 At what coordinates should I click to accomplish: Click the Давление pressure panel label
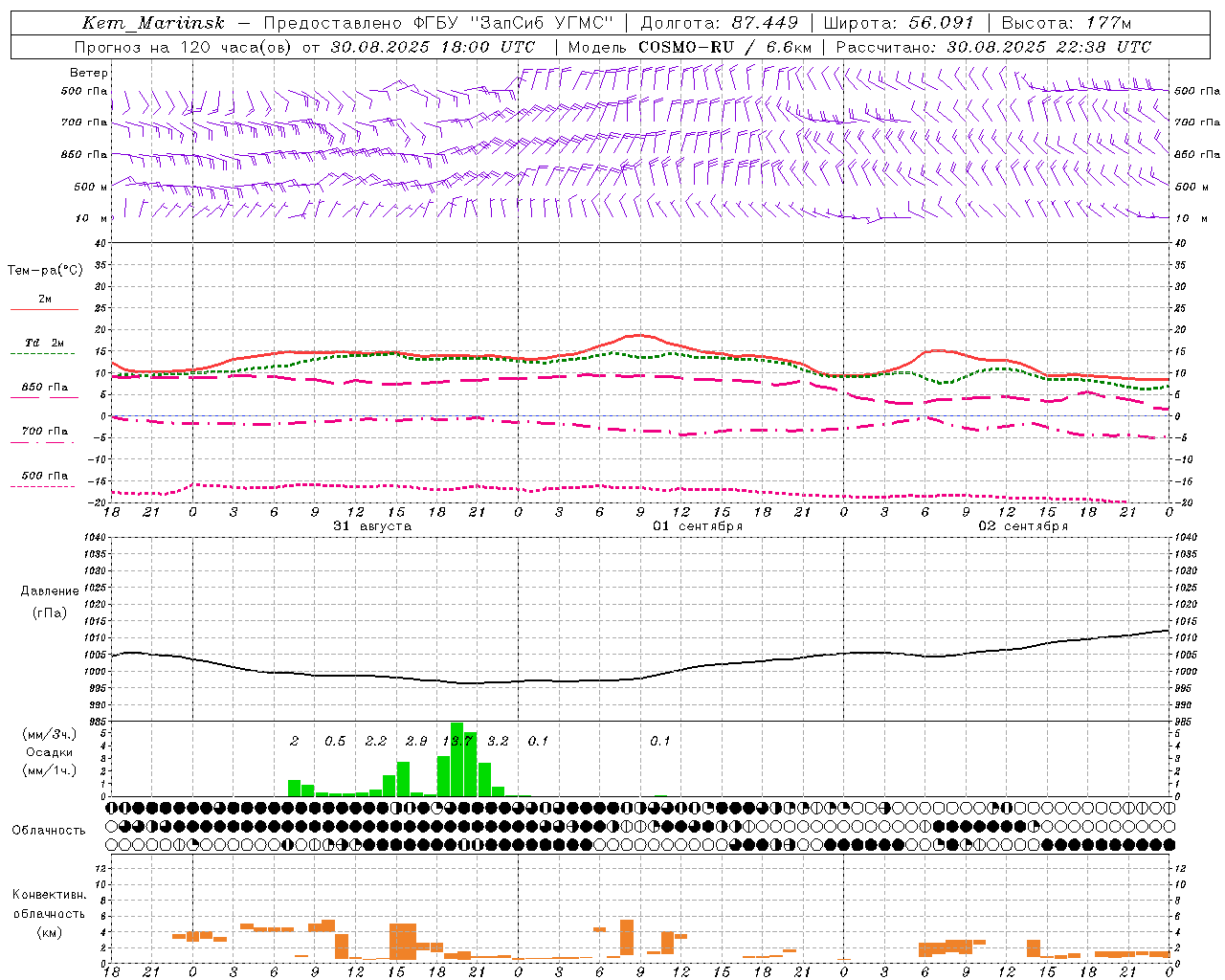pyautogui.click(x=49, y=591)
